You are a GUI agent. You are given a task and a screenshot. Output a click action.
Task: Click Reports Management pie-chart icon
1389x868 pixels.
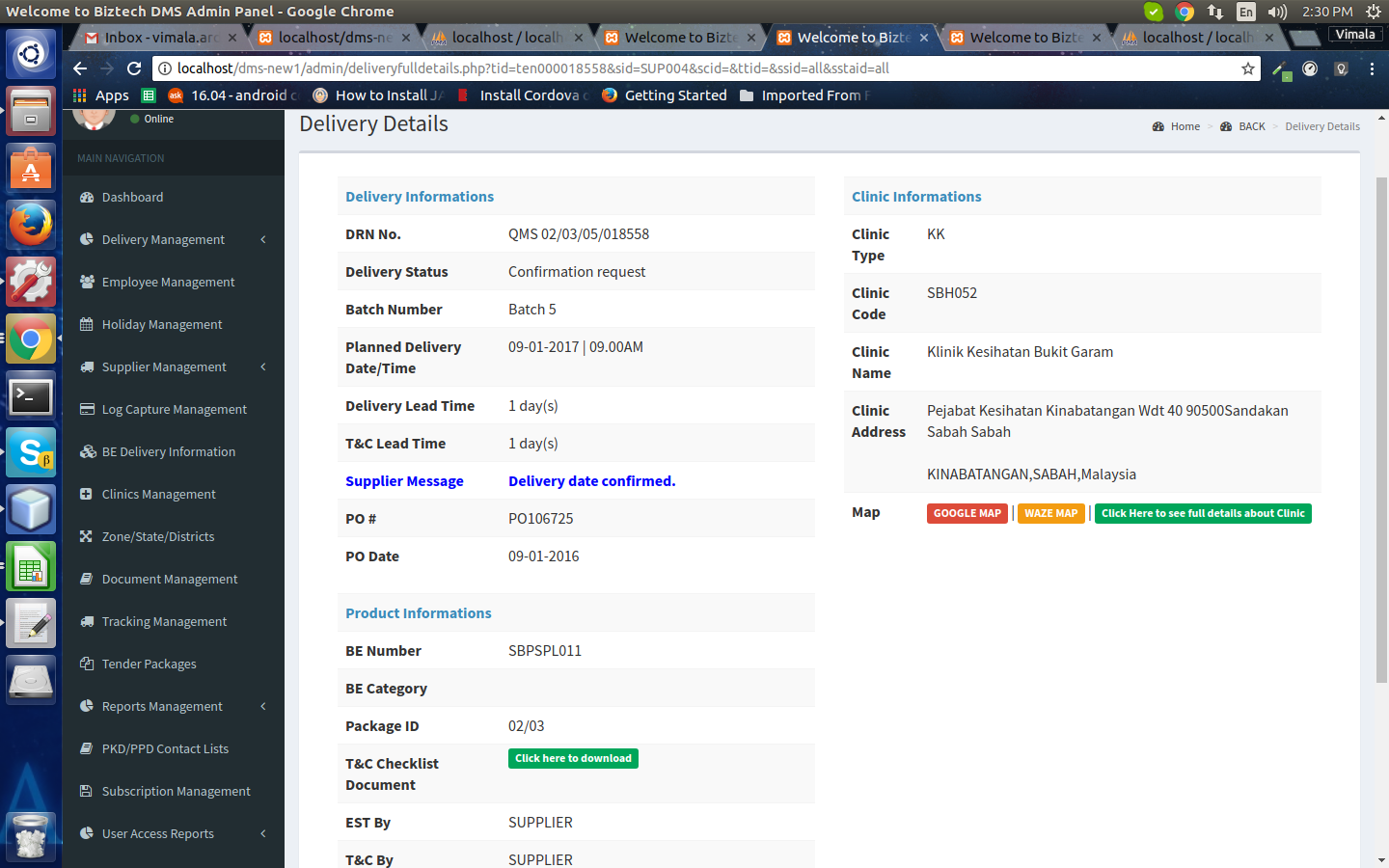point(87,706)
